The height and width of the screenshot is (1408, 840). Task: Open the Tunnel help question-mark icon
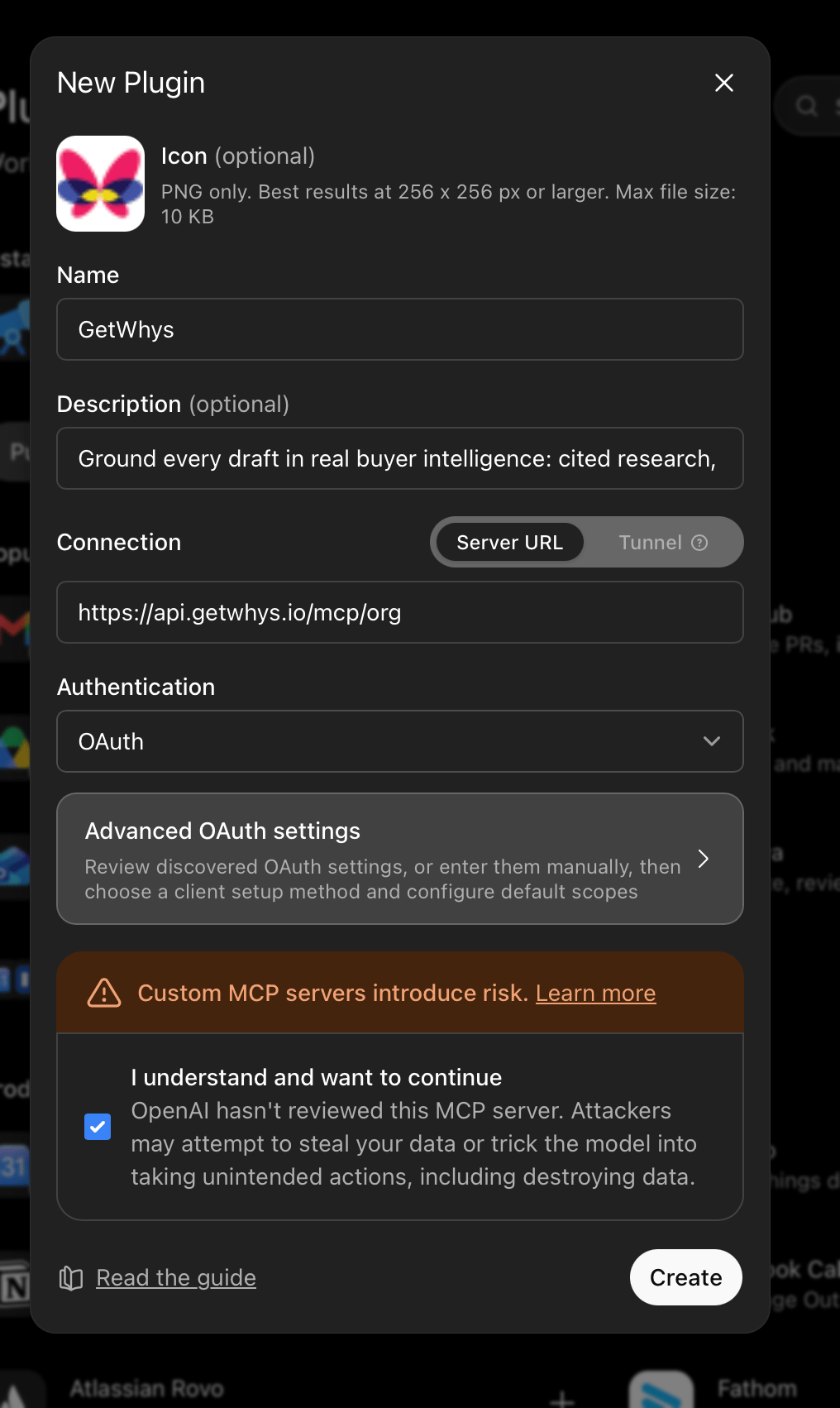click(699, 543)
